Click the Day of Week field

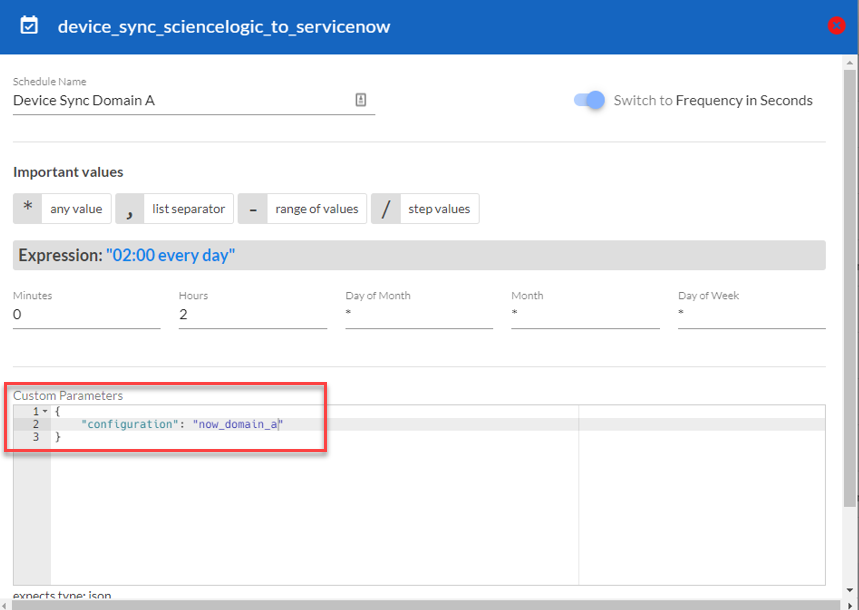pyautogui.click(x=751, y=315)
